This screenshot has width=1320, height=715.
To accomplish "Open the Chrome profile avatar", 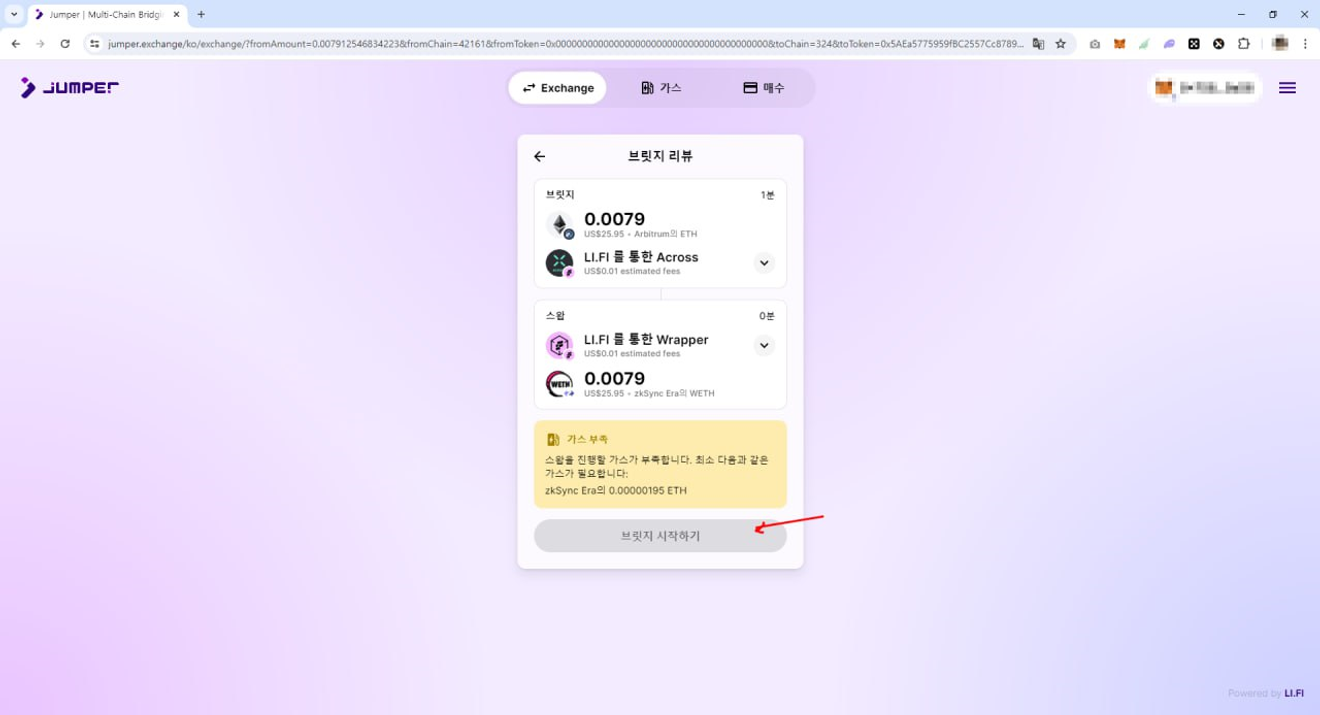I will 1280,44.
